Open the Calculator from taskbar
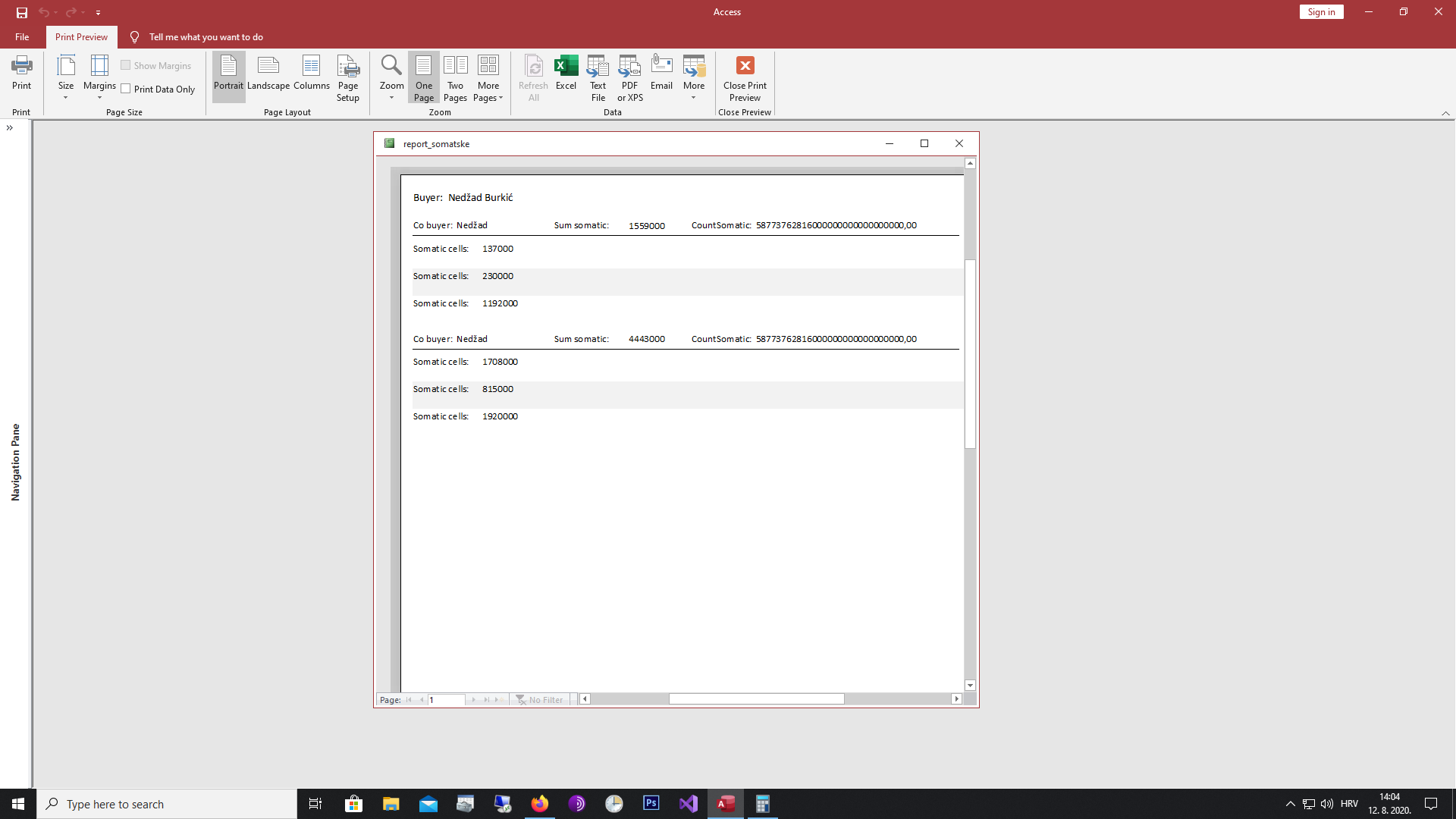The height and width of the screenshot is (819, 1456). 763,804
